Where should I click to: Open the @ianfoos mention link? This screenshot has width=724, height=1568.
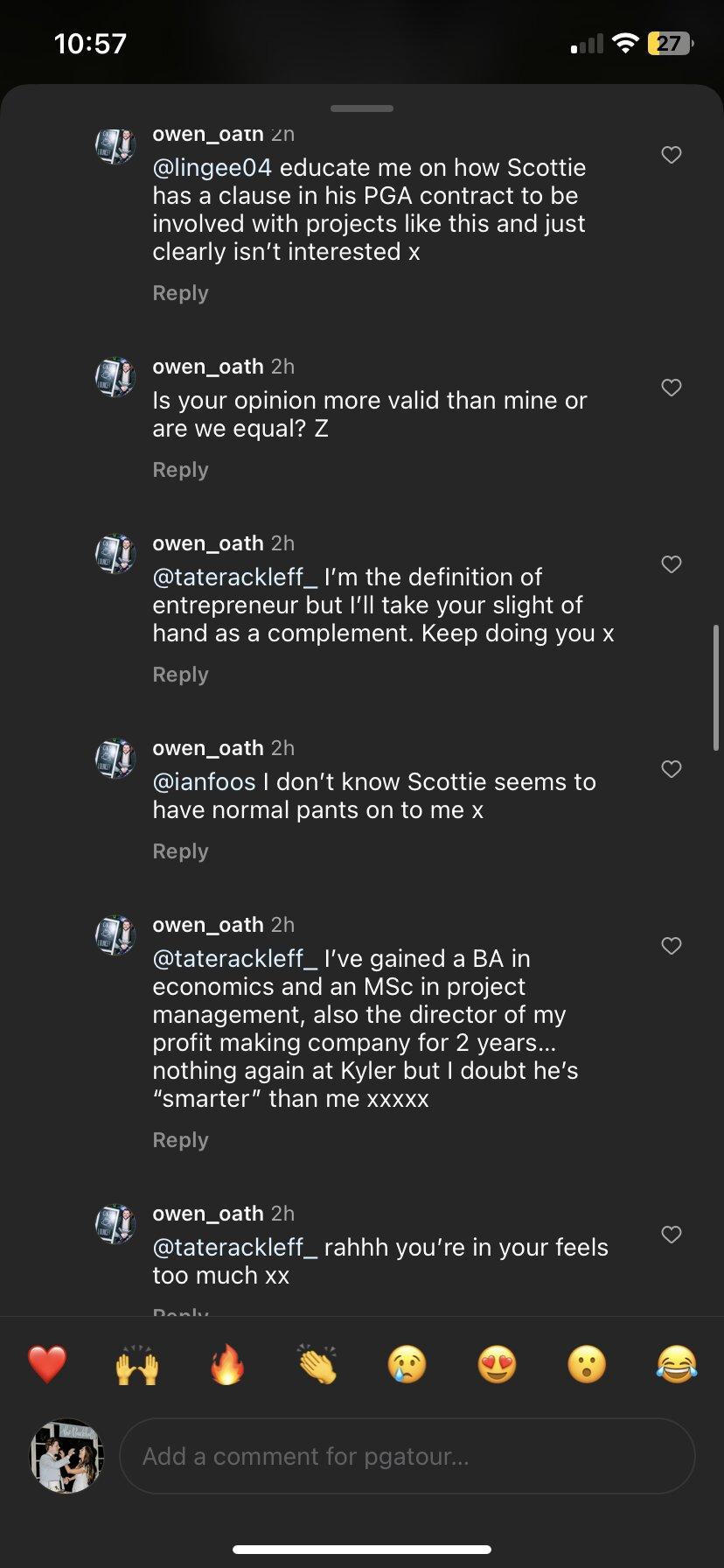tap(204, 782)
